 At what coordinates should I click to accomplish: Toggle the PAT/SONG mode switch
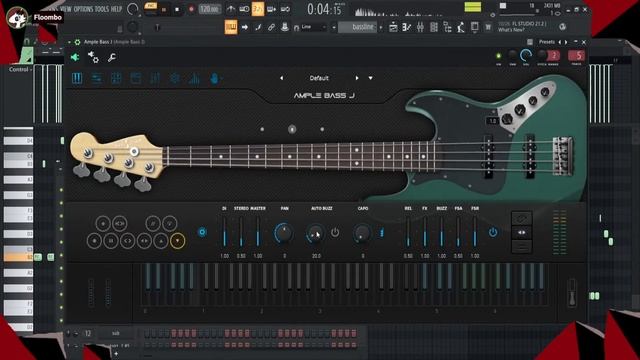point(151,9)
